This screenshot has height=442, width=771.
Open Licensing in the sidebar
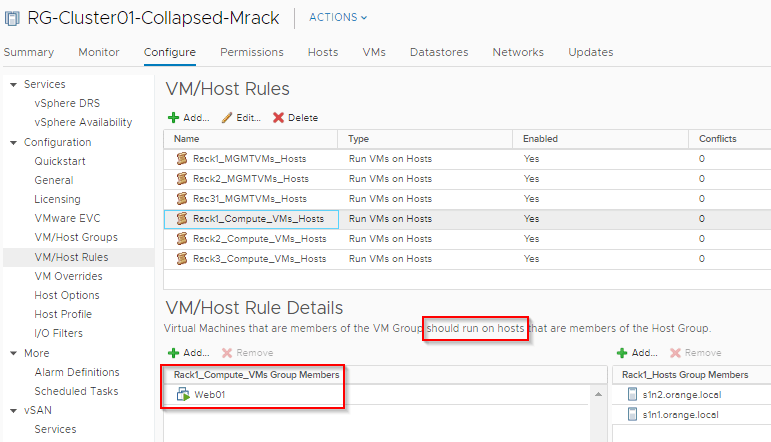click(x=57, y=199)
